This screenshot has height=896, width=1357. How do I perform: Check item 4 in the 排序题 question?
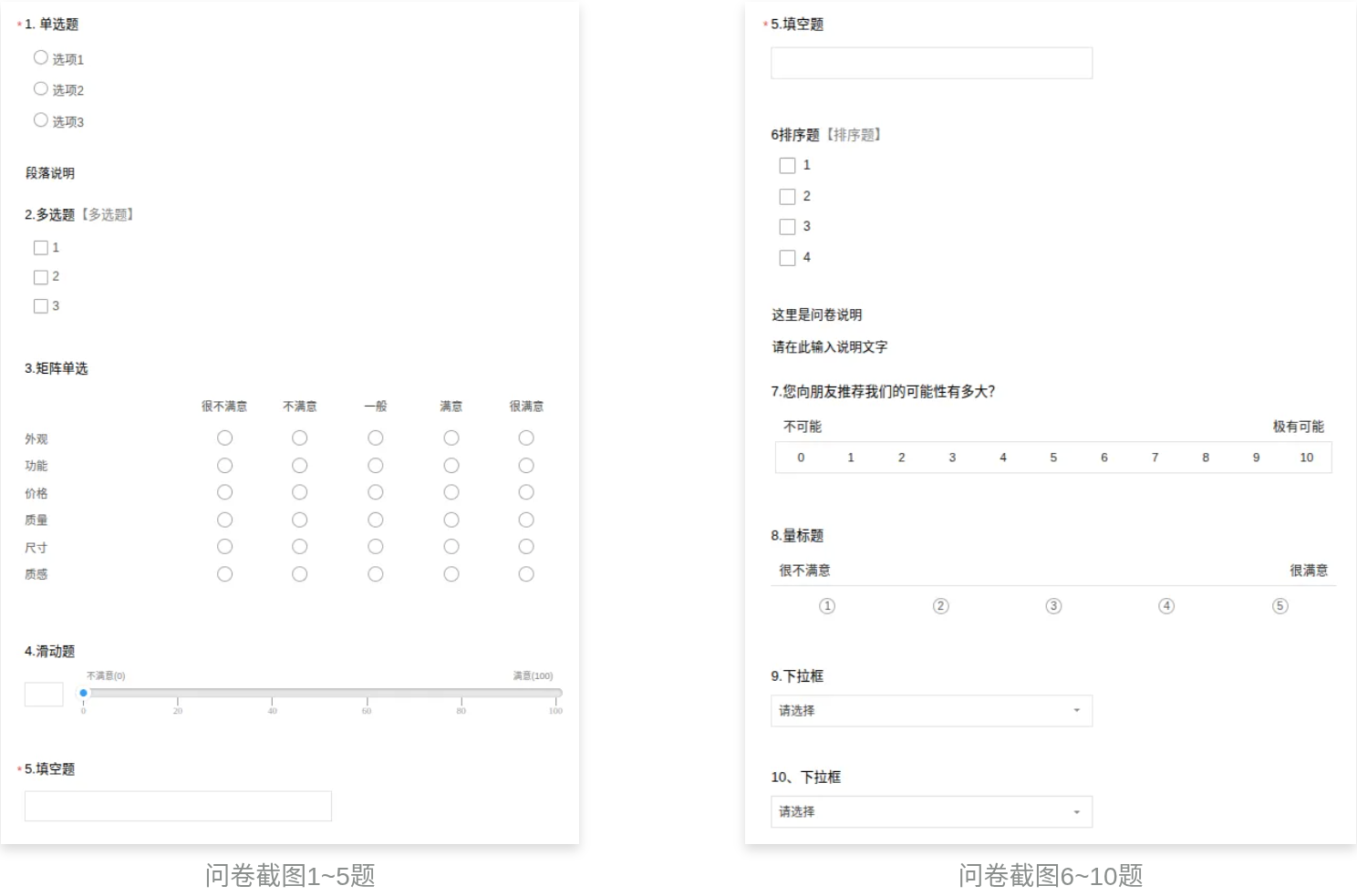[789, 257]
